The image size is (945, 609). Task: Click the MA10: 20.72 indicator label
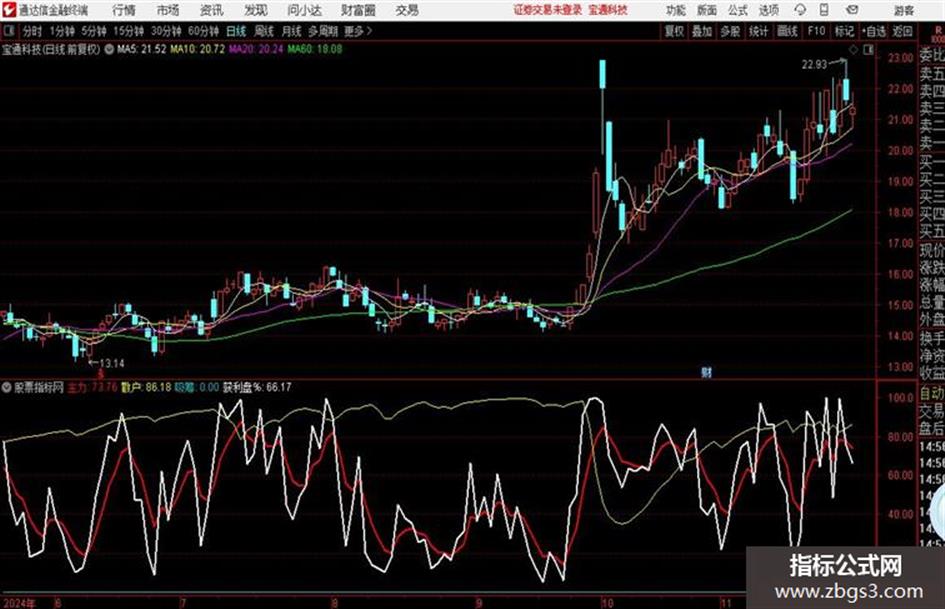coord(198,49)
